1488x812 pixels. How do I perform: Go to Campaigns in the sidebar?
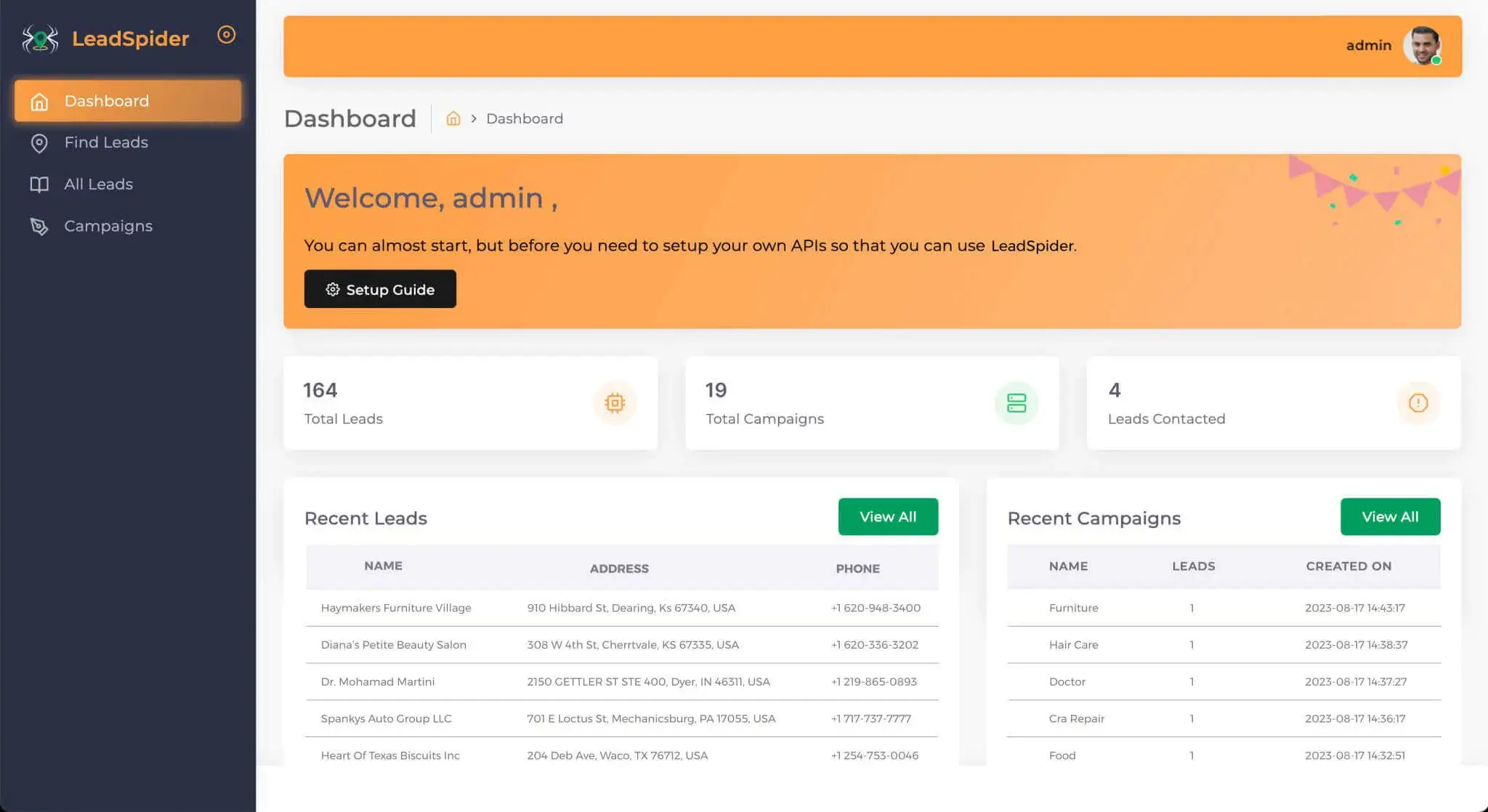(108, 226)
